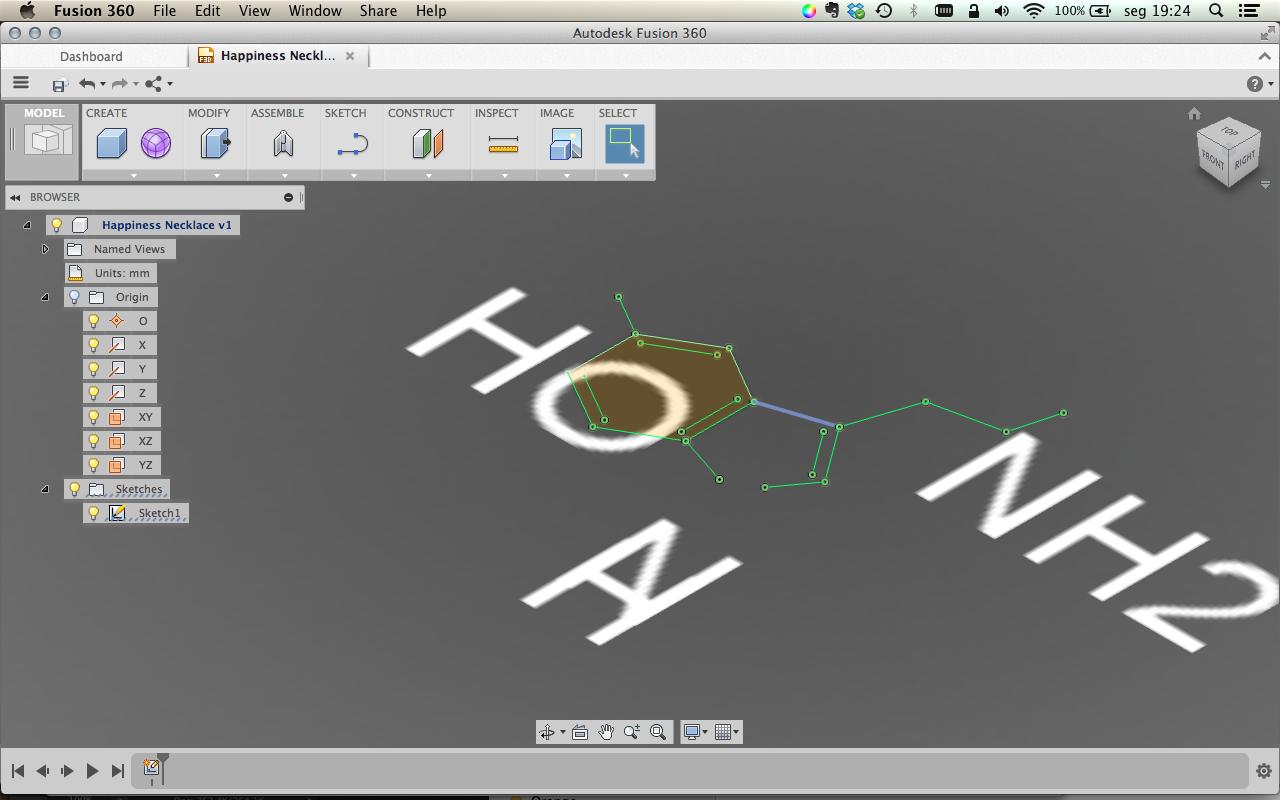
Task: Select the Orbit navigation tool
Action: 547,732
